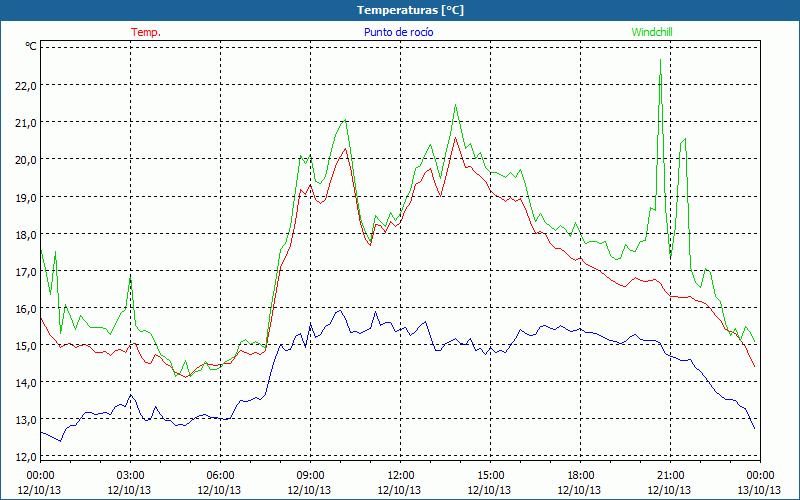Viewport: 800px width, 500px height.
Task: Click the 18:00 time axis label
Action: coord(580,476)
